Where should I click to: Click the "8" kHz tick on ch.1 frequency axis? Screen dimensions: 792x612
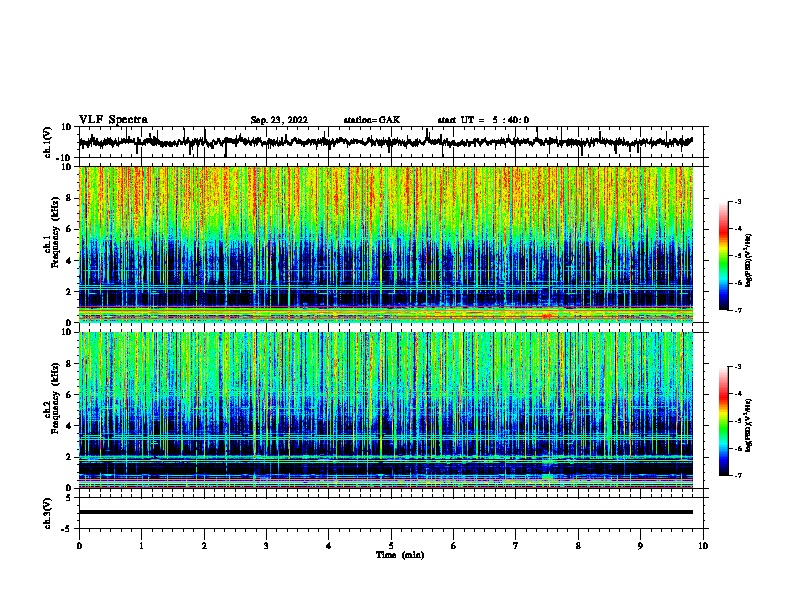(69, 198)
